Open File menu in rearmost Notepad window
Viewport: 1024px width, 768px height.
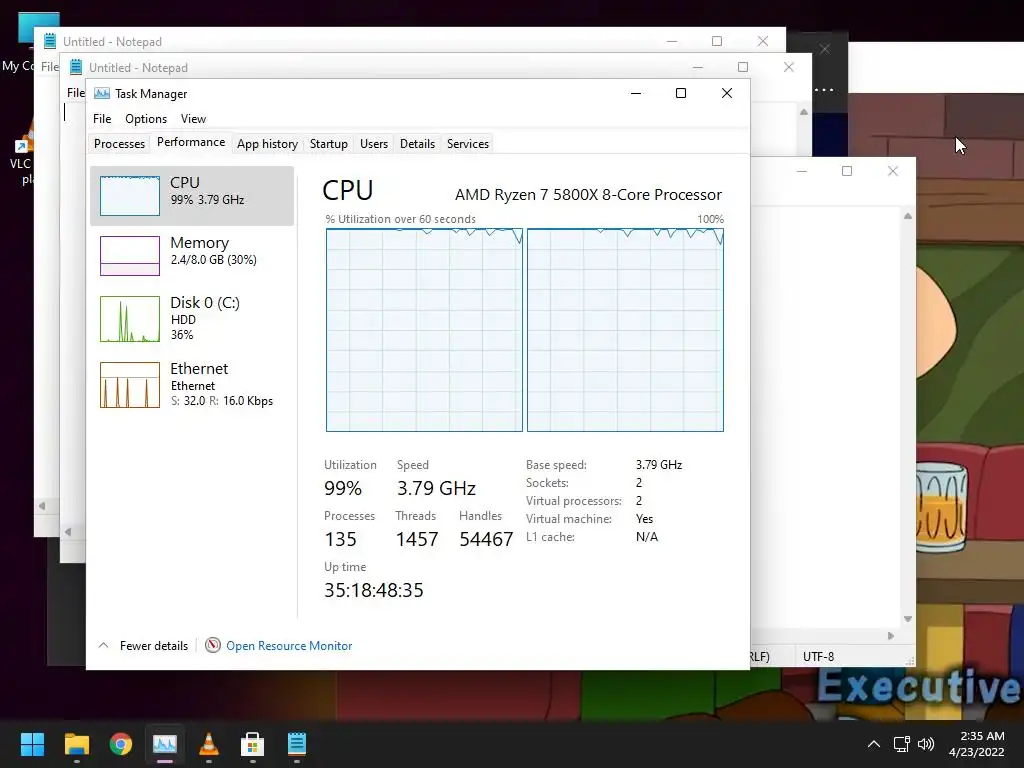pos(50,67)
